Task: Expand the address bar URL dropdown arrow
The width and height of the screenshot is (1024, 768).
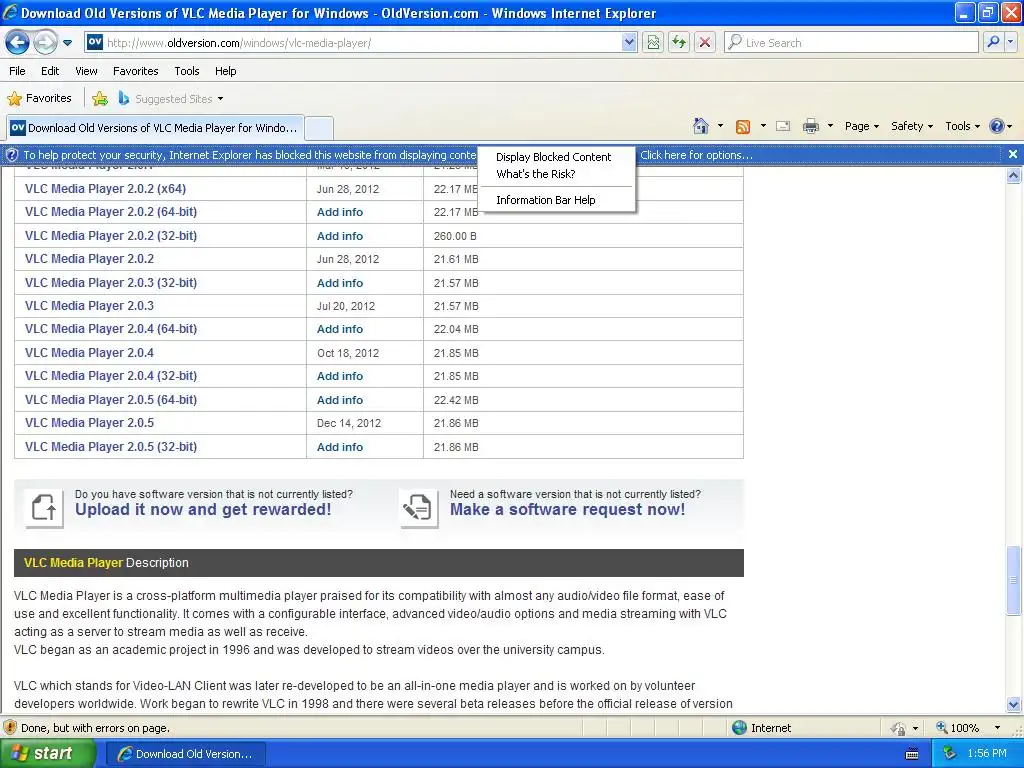Action: [x=629, y=42]
